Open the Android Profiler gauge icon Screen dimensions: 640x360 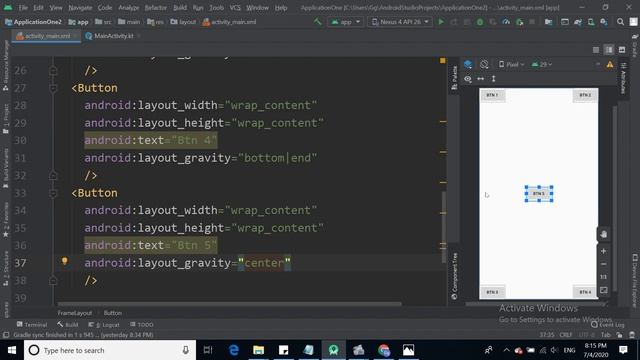pos(506,22)
